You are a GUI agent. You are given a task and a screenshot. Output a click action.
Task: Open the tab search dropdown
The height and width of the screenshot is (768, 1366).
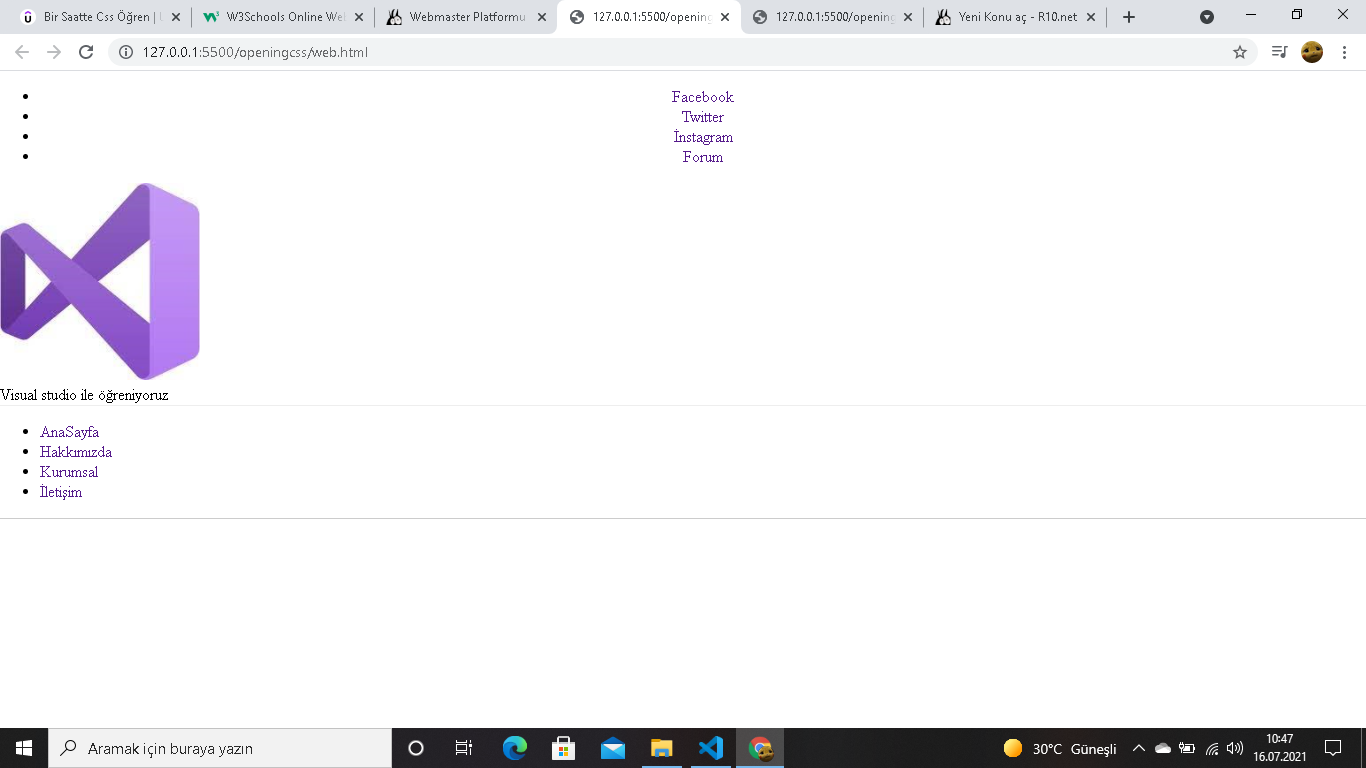point(1207,17)
